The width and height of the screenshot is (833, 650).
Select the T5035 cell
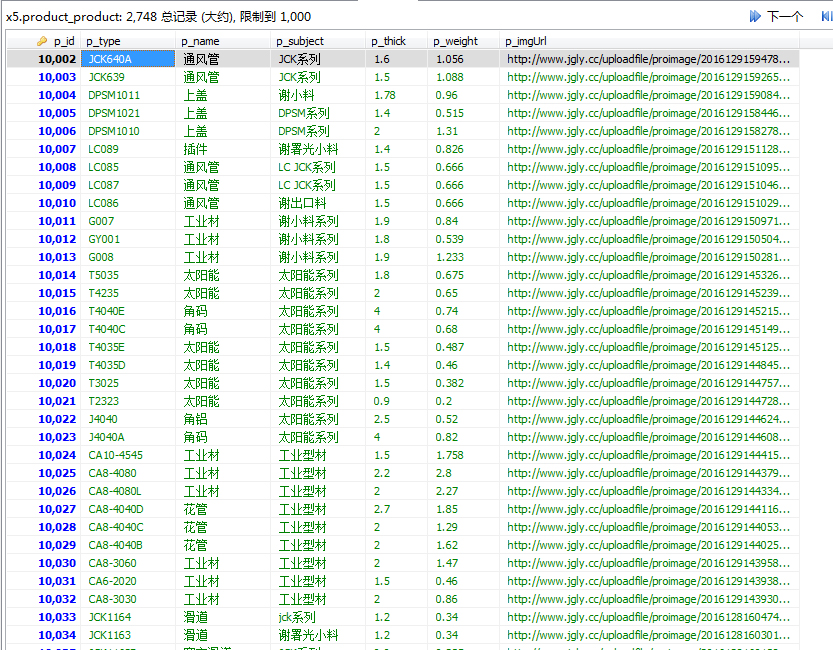point(128,275)
